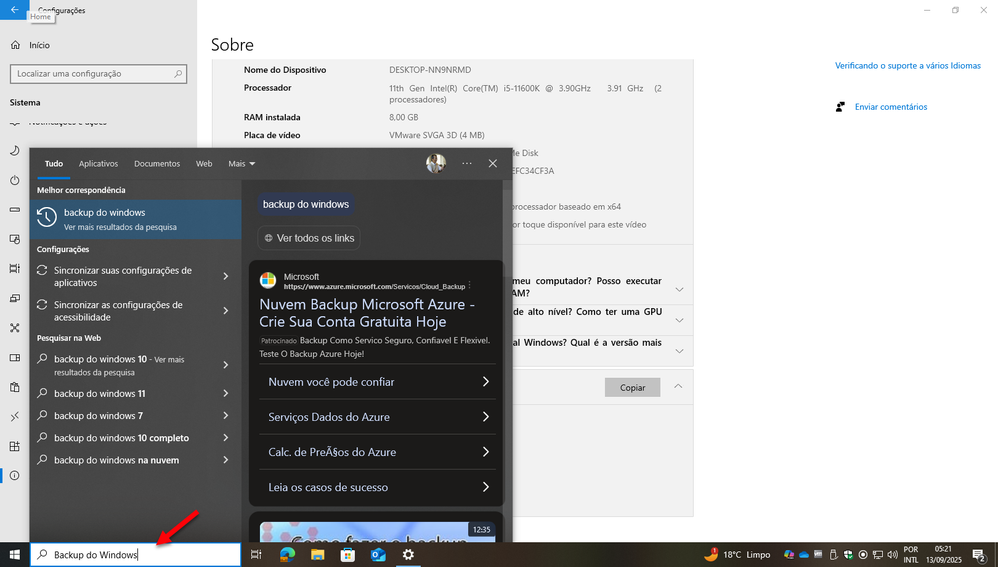This screenshot has height=567, width=998.
Task: Click the Settings gear on the taskbar
Action: pyautogui.click(x=408, y=554)
